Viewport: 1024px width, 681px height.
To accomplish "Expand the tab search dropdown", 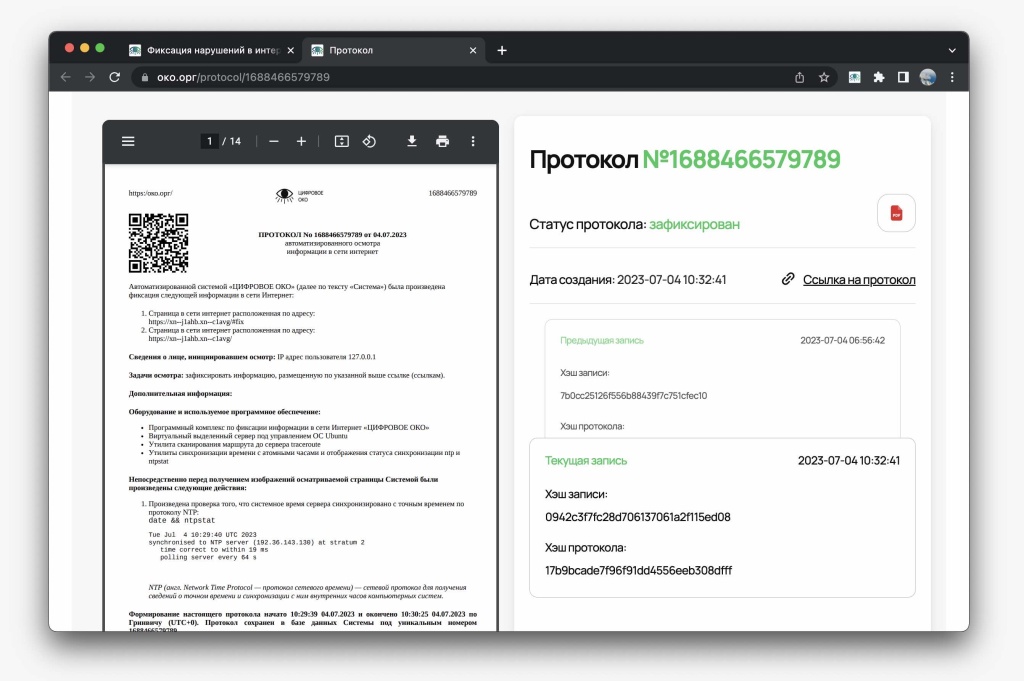I will pyautogui.click(x=952, y=50).
